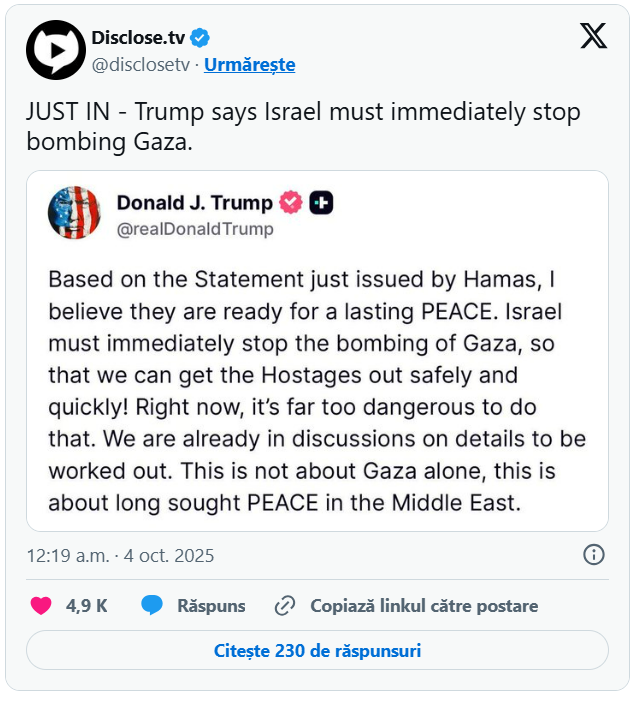Click the X logo icon
The height and width of the screenshot is (701, 634).
click(x=593, y=37)
